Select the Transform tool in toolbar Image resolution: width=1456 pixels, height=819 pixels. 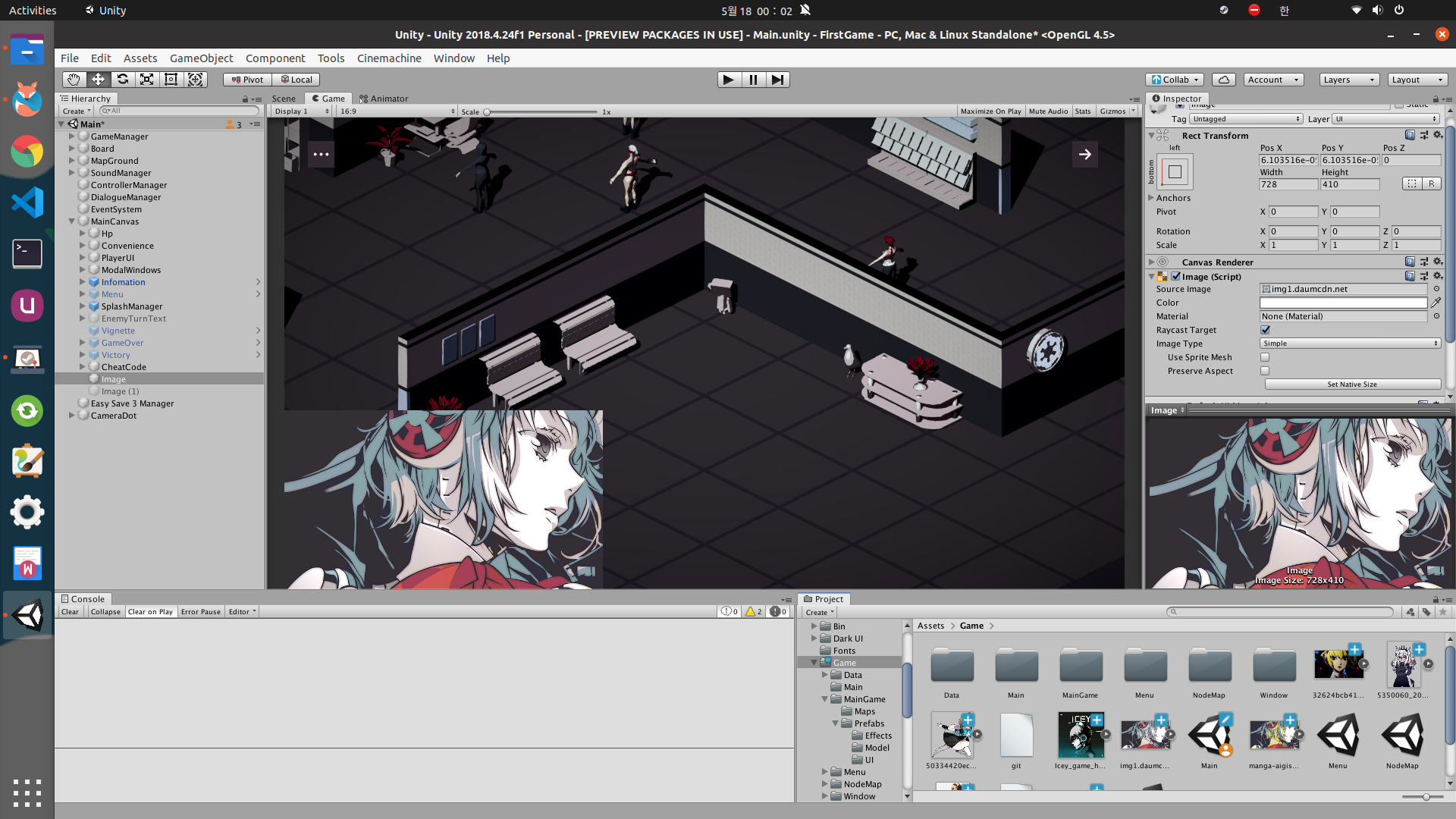[195, 80]
